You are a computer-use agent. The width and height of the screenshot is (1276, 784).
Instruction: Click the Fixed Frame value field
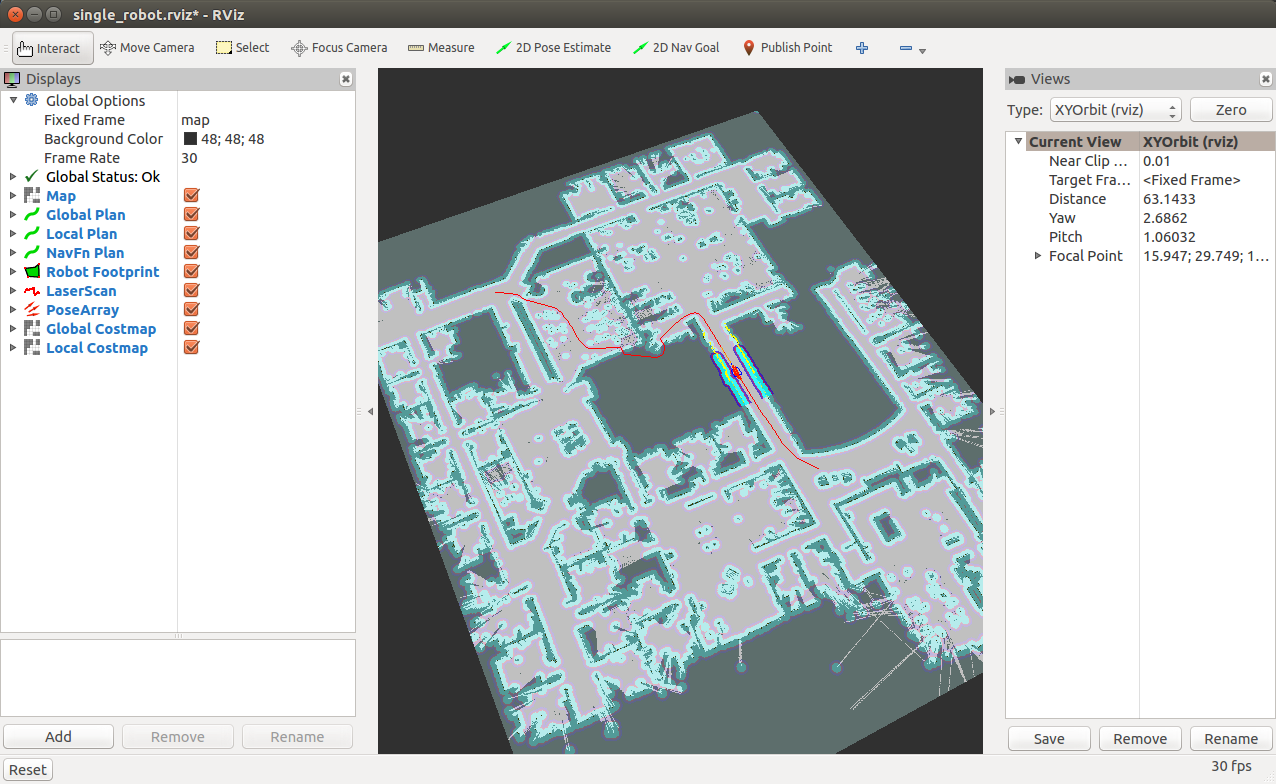(x=265, y=120)
